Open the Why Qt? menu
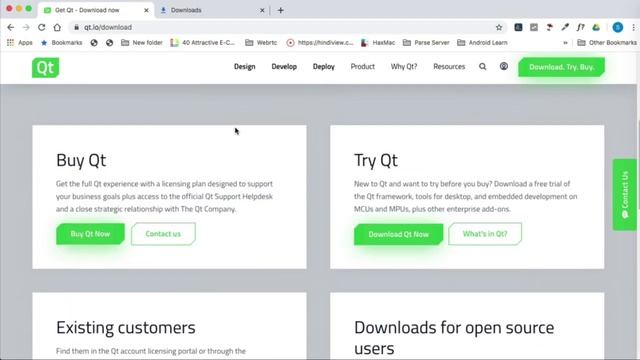The width and height of the screenshot is (640, 360). click(404, 67)
